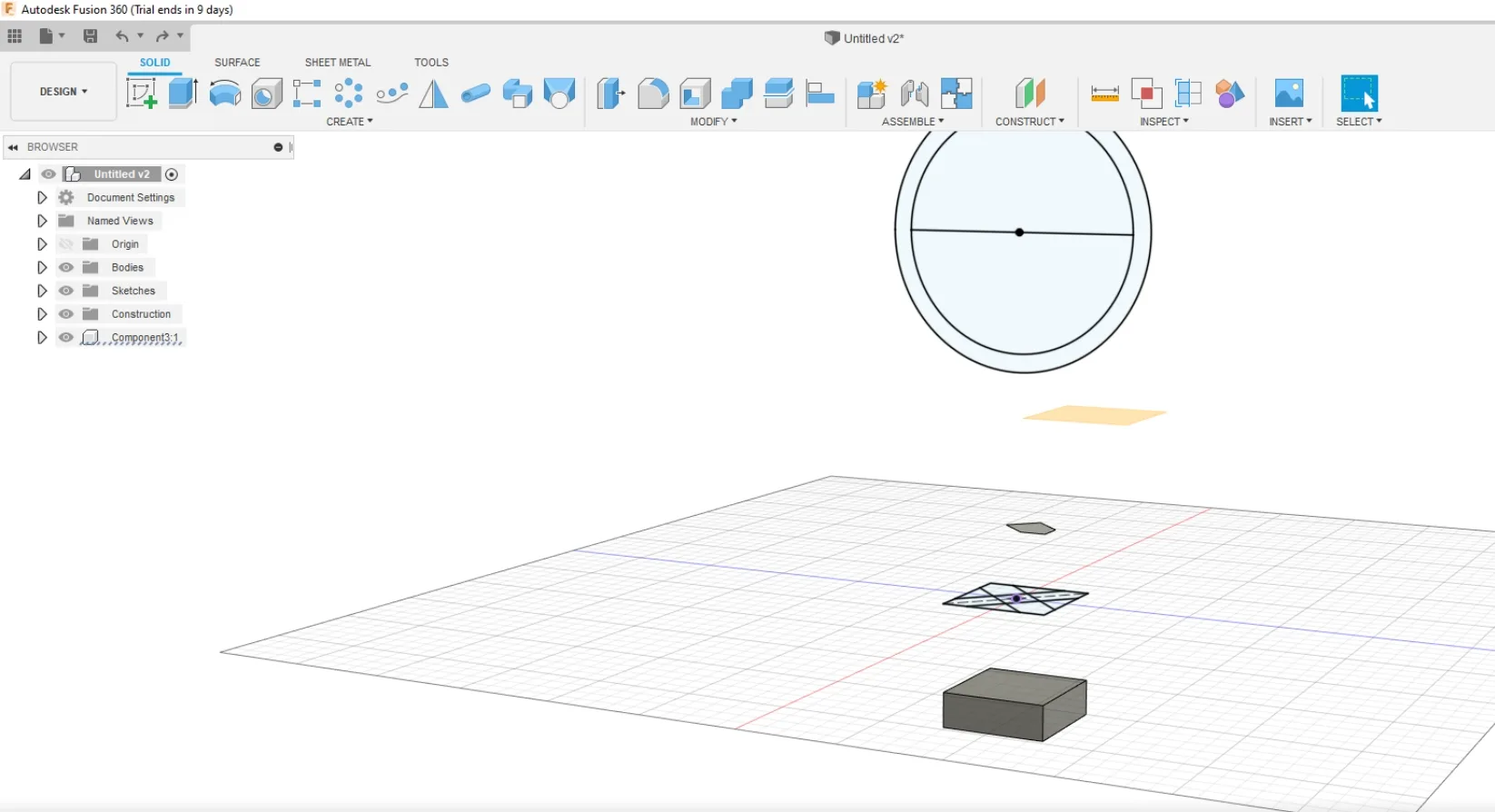Open the Joint tool
The width and height of the screenshot is (1495, 812).
[915, 93]
